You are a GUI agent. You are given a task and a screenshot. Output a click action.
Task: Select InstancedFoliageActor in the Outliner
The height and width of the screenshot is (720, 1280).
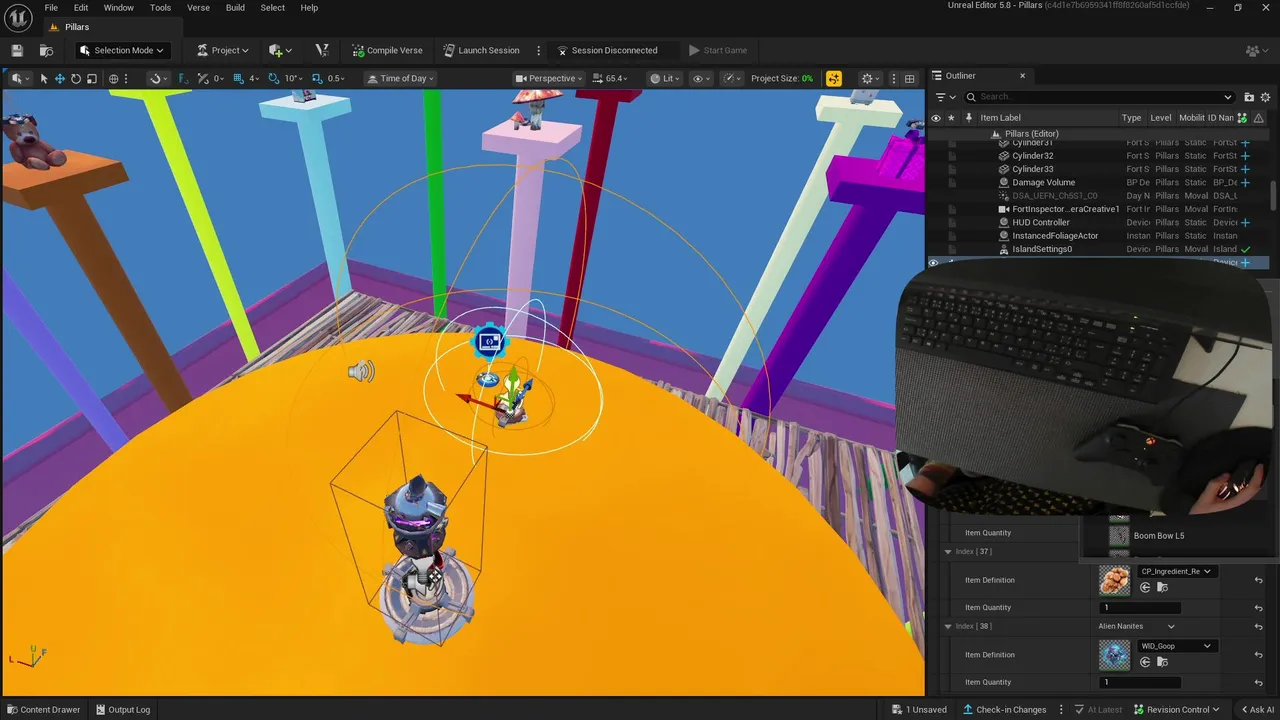1055,236
